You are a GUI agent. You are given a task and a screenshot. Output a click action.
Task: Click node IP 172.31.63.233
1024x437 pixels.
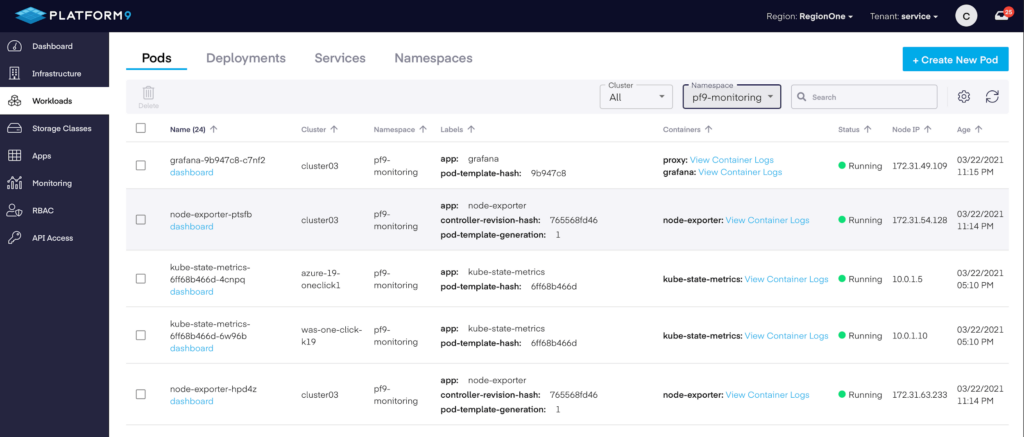pos(920,395)
